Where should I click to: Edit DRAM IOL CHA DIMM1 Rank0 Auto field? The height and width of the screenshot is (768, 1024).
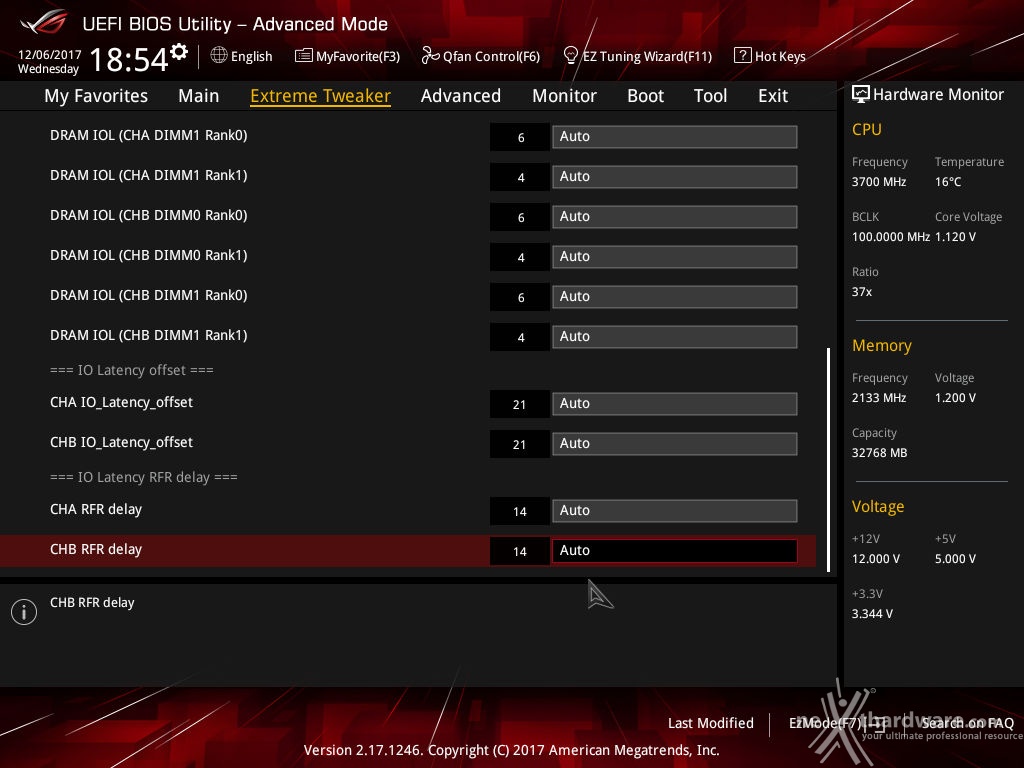tap(675, 136)
